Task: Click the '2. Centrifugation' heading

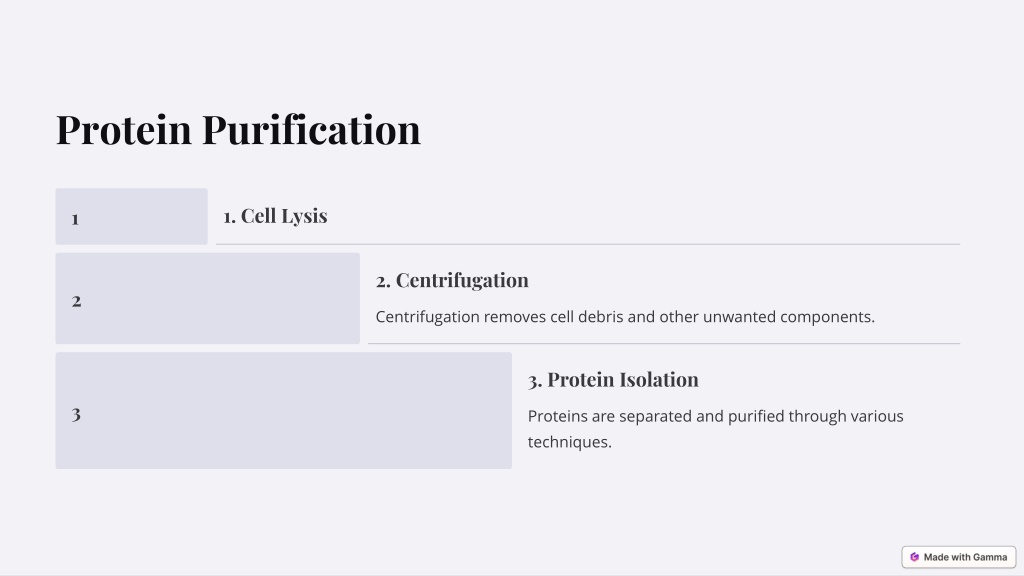Action: coord(452,280)
